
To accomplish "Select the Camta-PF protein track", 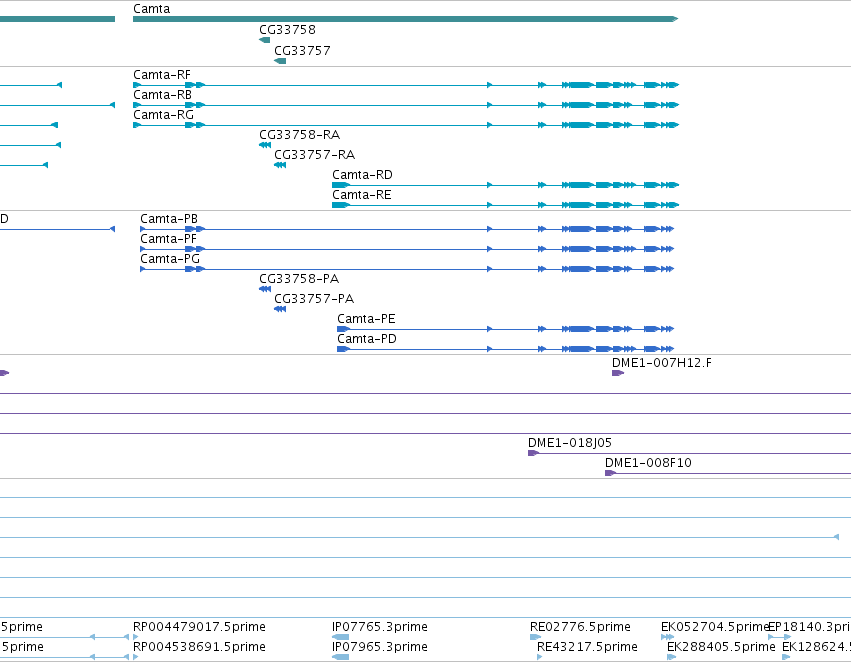I will pos(407,249).
